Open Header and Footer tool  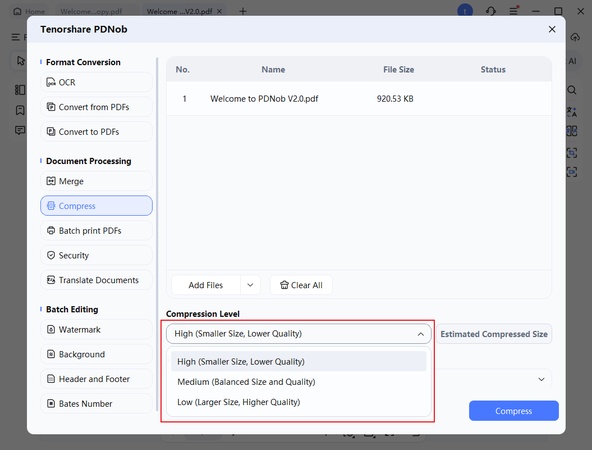[96, 379]
